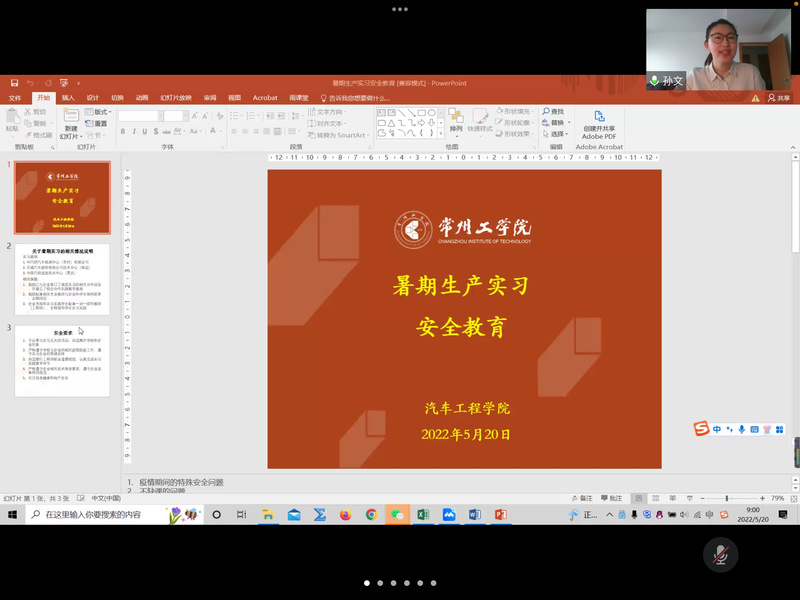Switch to Slide Sorter view icon
Screen dimensions: 800x600
point(656,498)
